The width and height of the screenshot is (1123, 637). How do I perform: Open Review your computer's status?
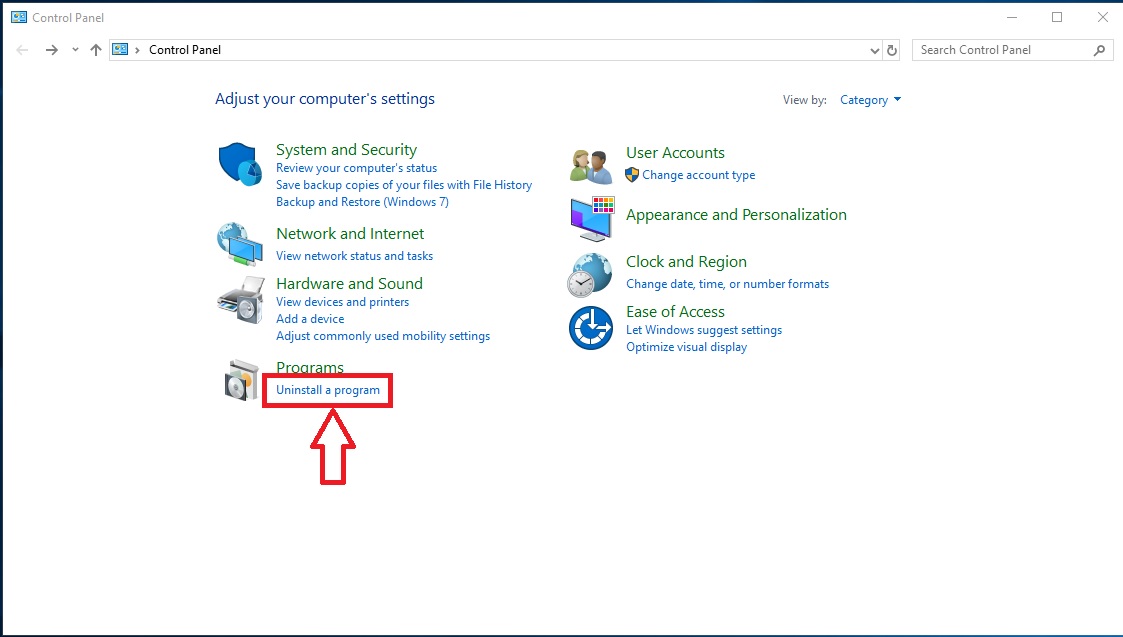356,168
